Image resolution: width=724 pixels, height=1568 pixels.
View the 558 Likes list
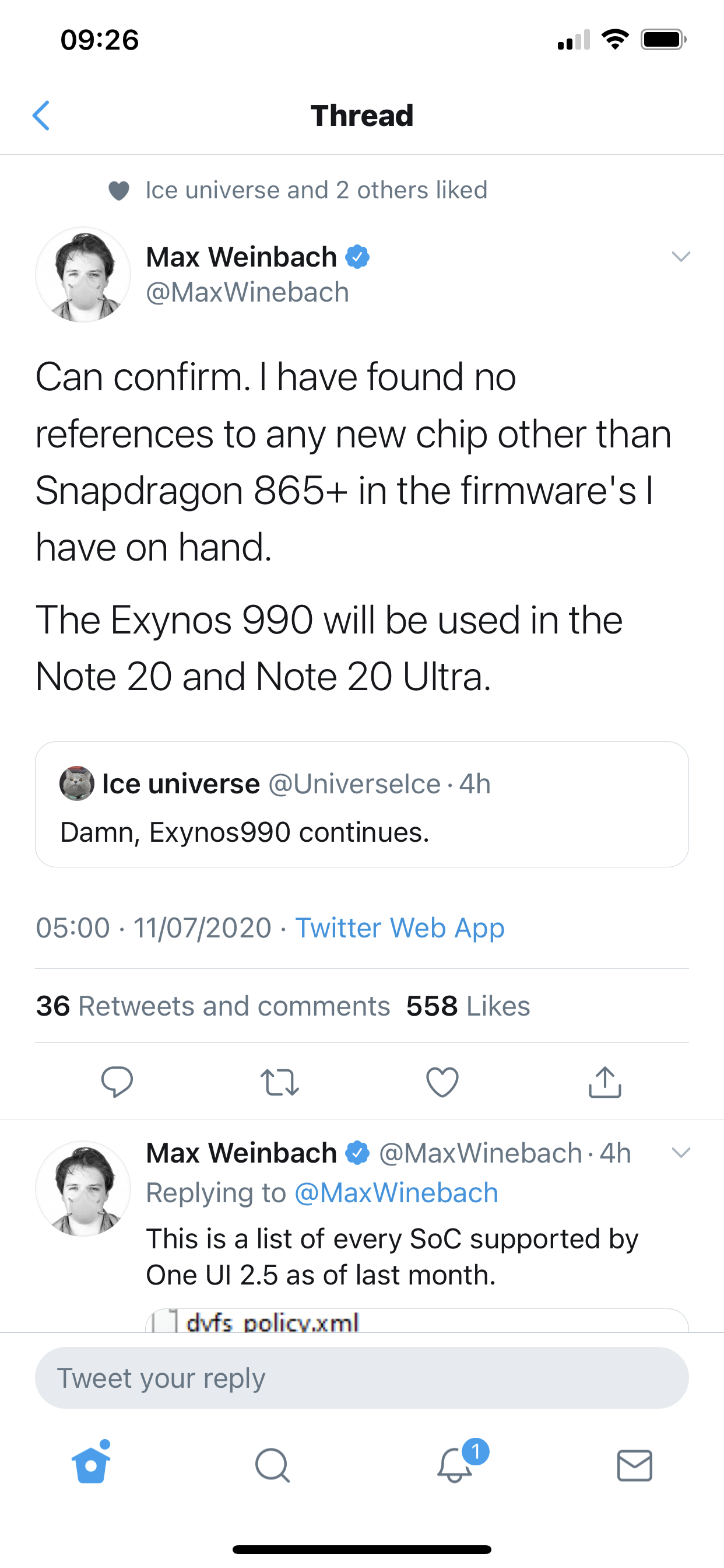click(x=468, y=1006)
